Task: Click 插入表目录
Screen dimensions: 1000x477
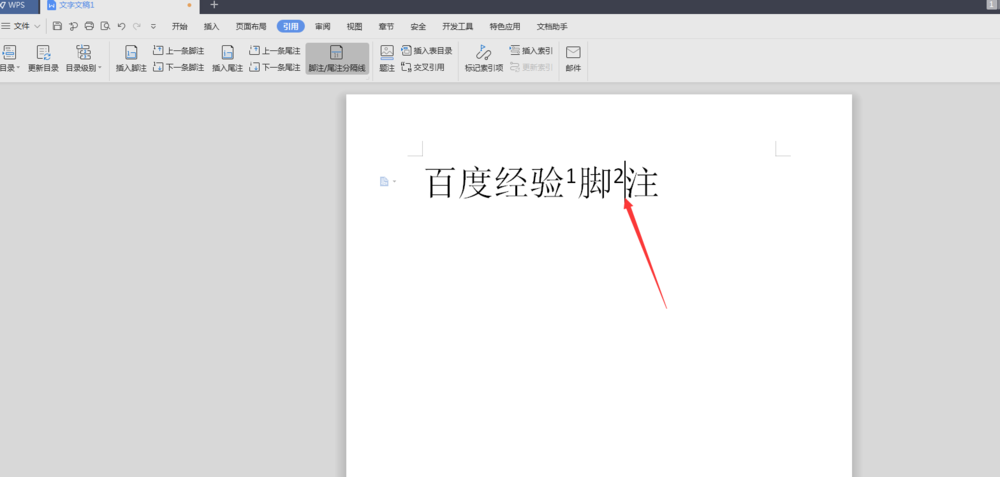Action: coord(427,50)
